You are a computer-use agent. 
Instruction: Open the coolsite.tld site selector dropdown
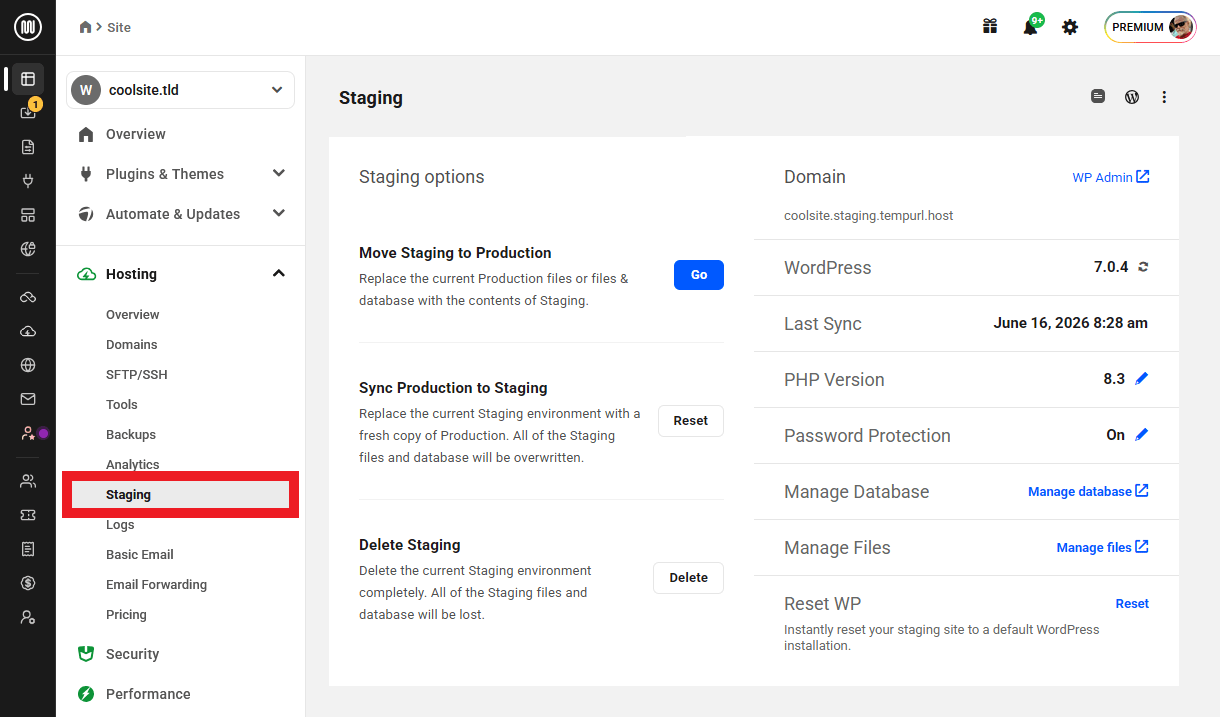[x=180, y=90]
